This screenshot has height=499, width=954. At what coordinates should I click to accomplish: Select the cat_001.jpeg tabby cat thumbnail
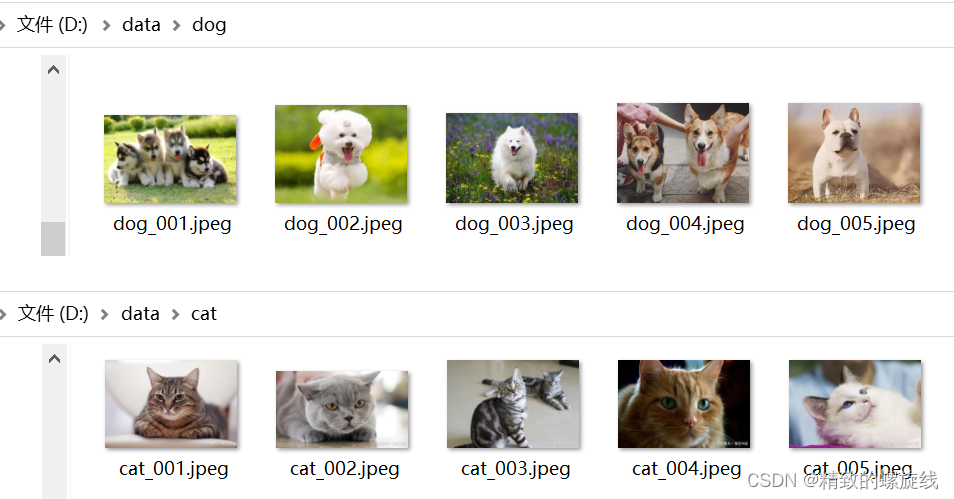tap(171, 404)
